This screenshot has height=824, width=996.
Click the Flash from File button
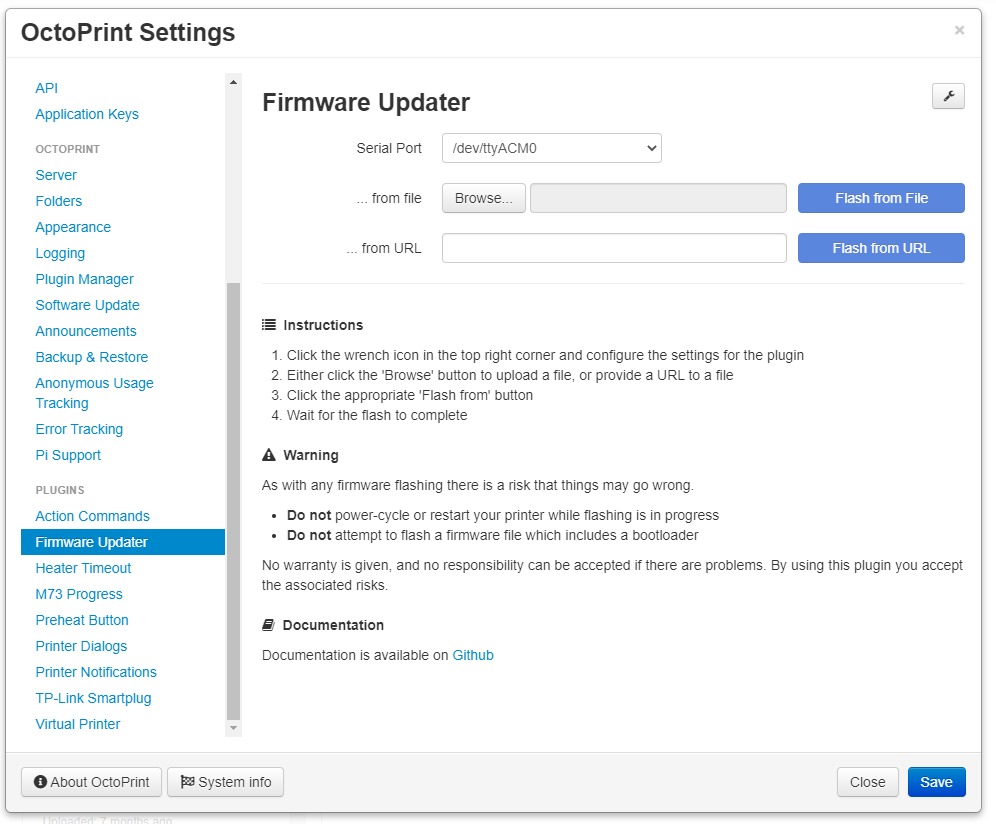pyautogui.click(x=881, y=198)
